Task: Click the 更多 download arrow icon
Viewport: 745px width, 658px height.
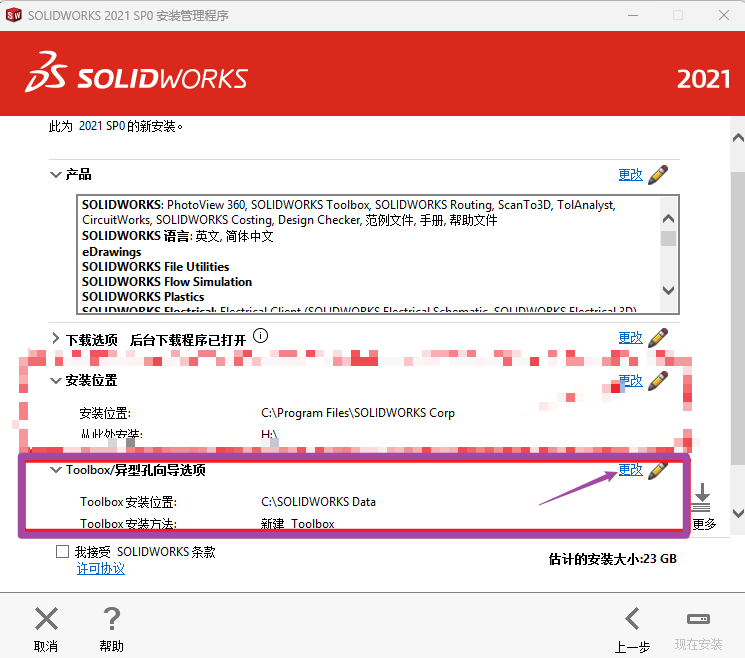Action: (x=702, y=497)
